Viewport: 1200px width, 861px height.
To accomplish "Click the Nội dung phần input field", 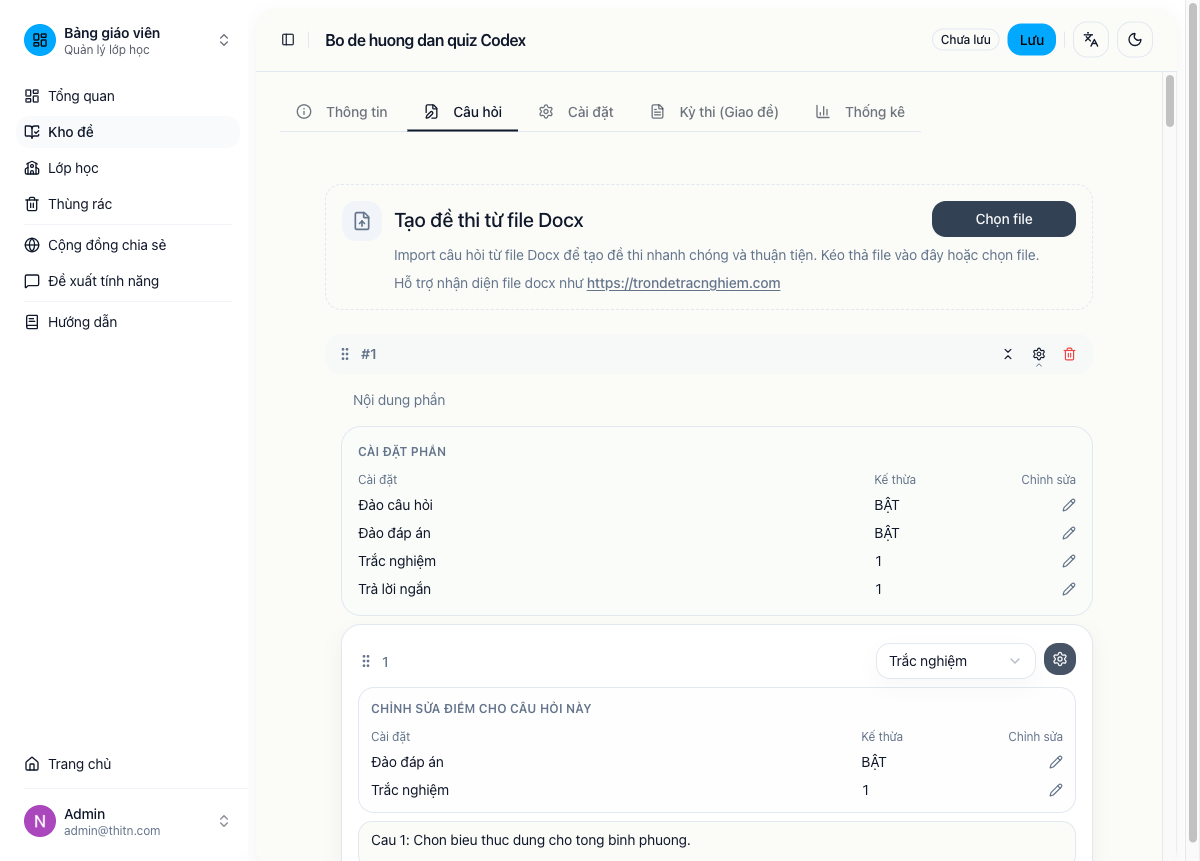I will (x=717, y=400).
